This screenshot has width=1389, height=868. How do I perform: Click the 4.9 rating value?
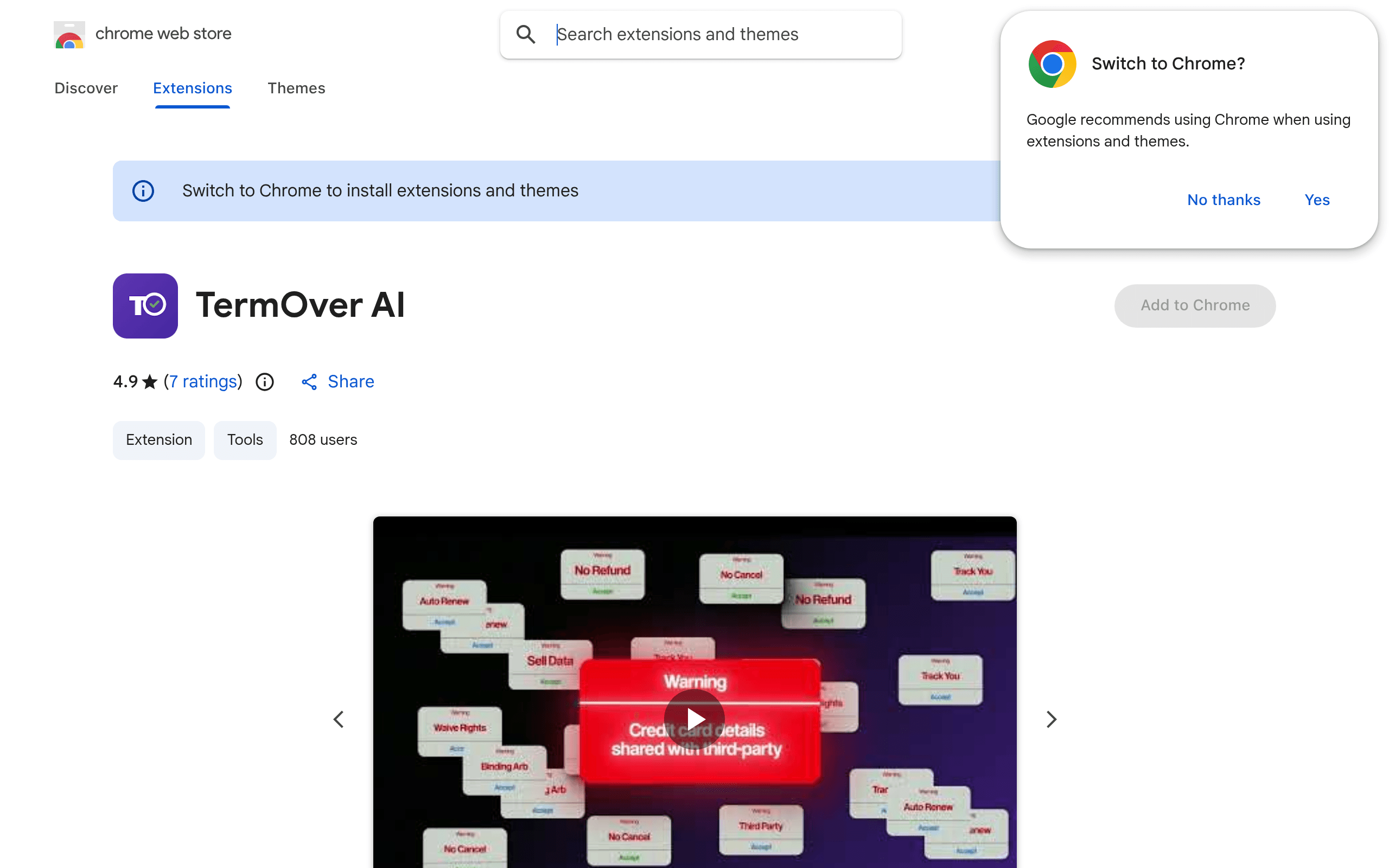[126, 382]
